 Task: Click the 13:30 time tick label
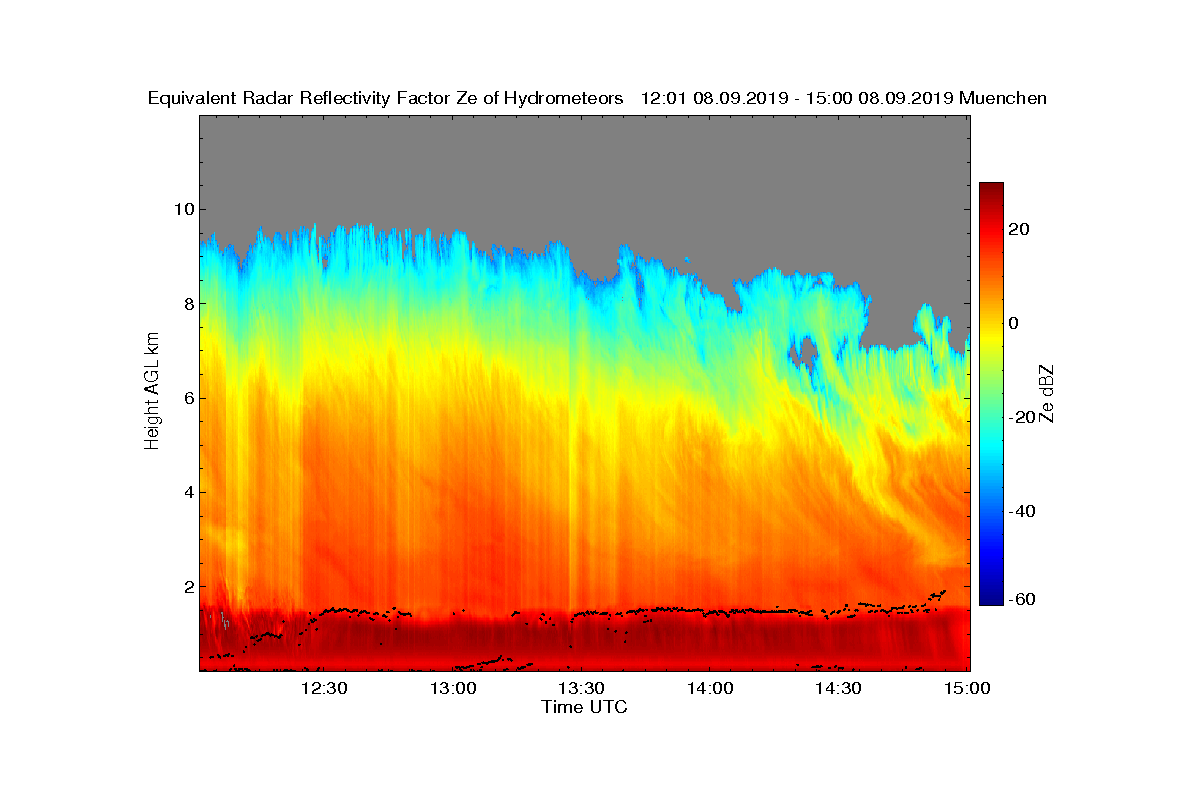581,688
